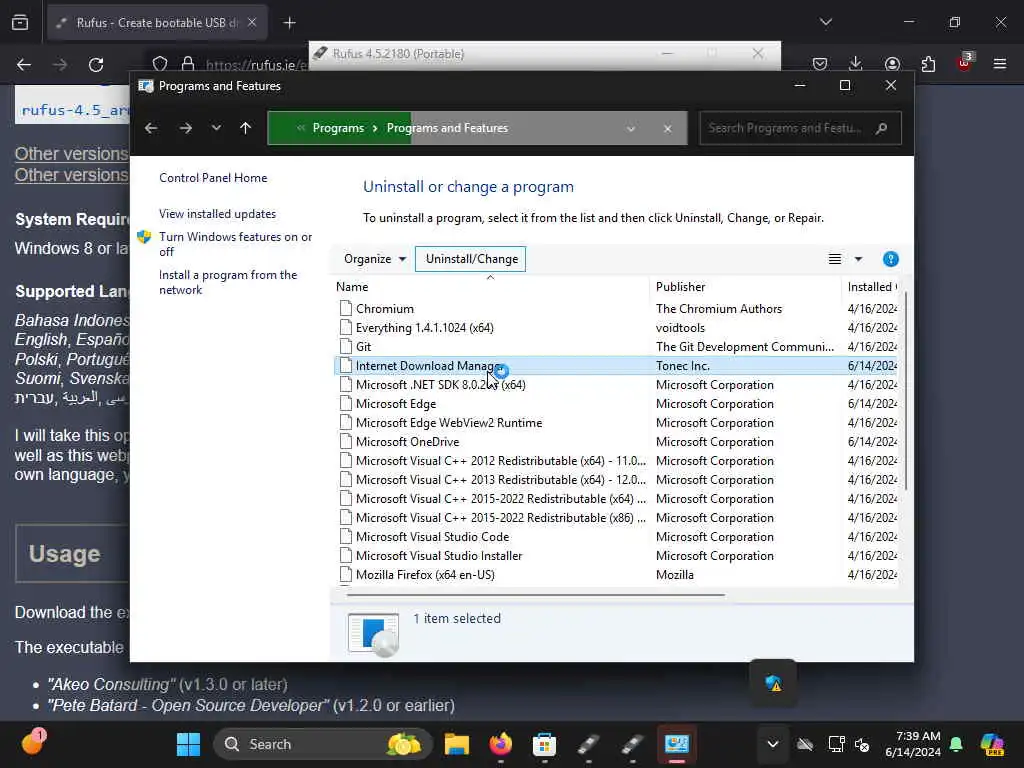This screenshot has height=768, width=1024.
Task: Show hidden tray icons chevron
Action: click(773, 744)
